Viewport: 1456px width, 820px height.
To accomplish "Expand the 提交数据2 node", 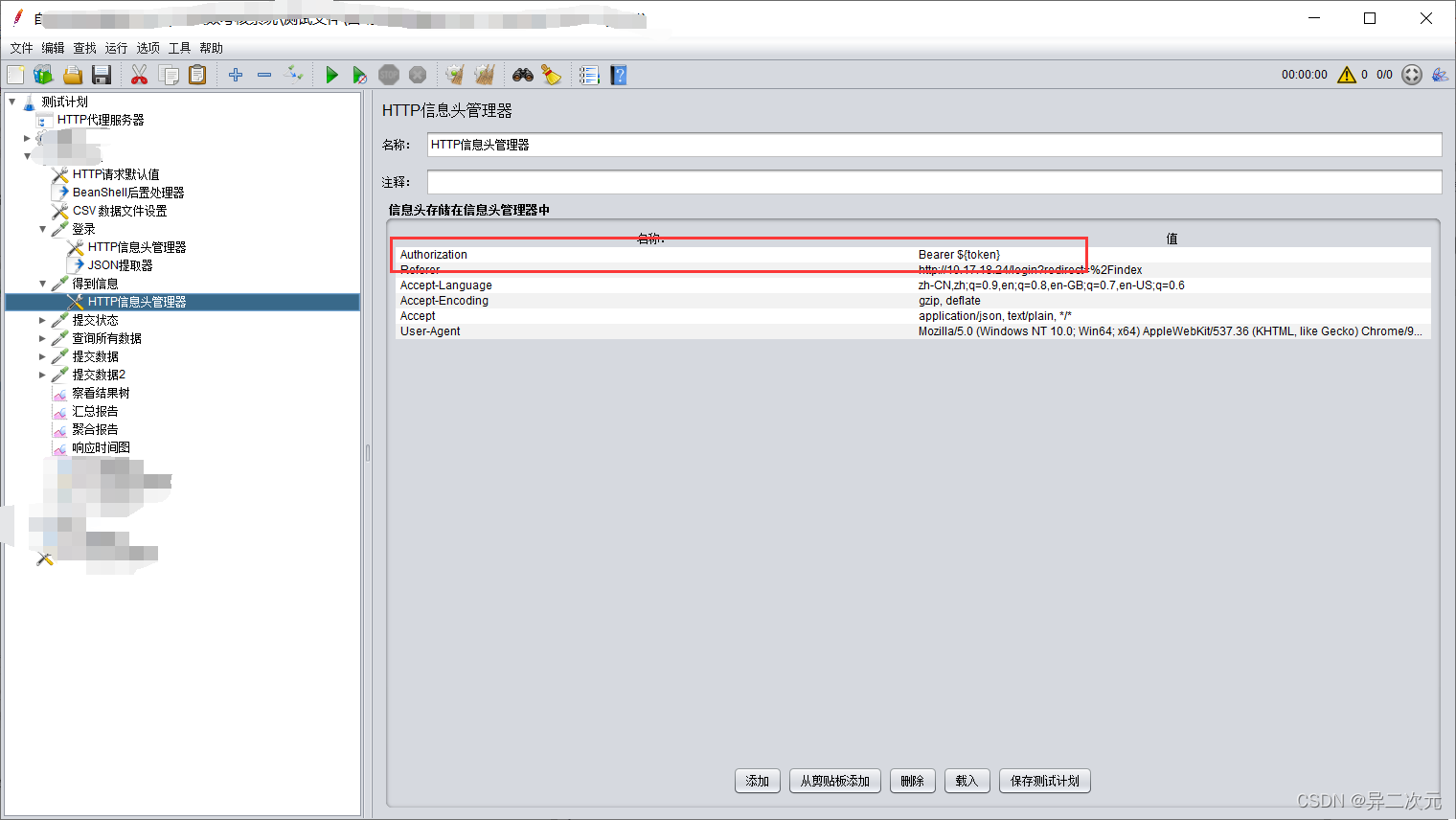I will (x=43, y=375).
